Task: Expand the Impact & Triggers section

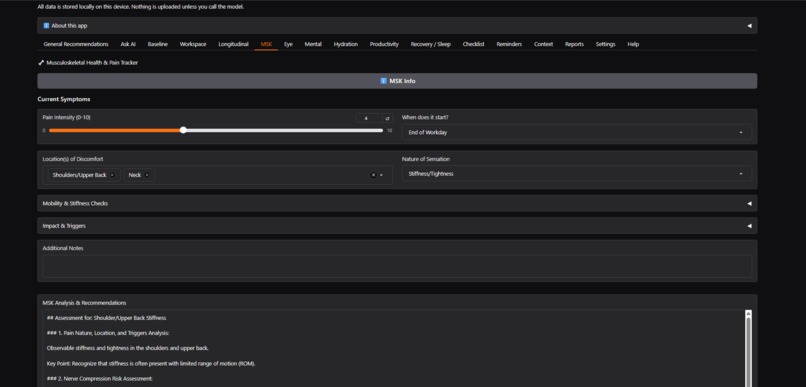Action: coord(397,226)
